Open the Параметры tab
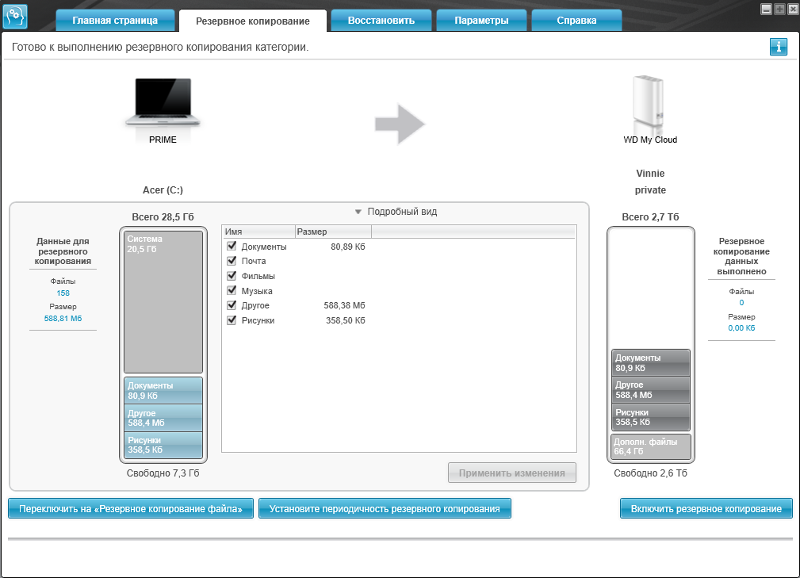This screenshot has height=578, width=800. 481,21
